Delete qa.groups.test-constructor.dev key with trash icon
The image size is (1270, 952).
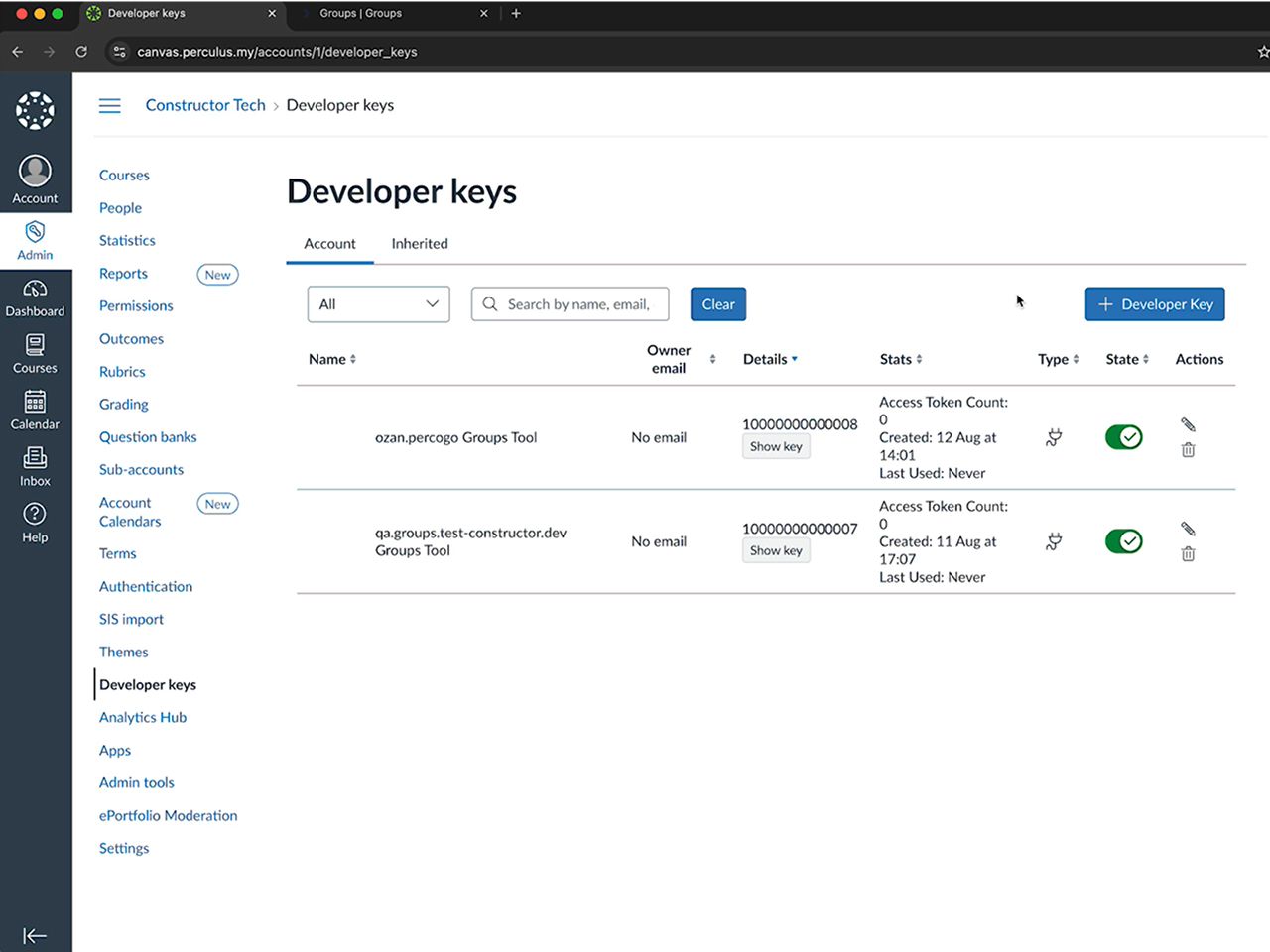point(1188,554)
